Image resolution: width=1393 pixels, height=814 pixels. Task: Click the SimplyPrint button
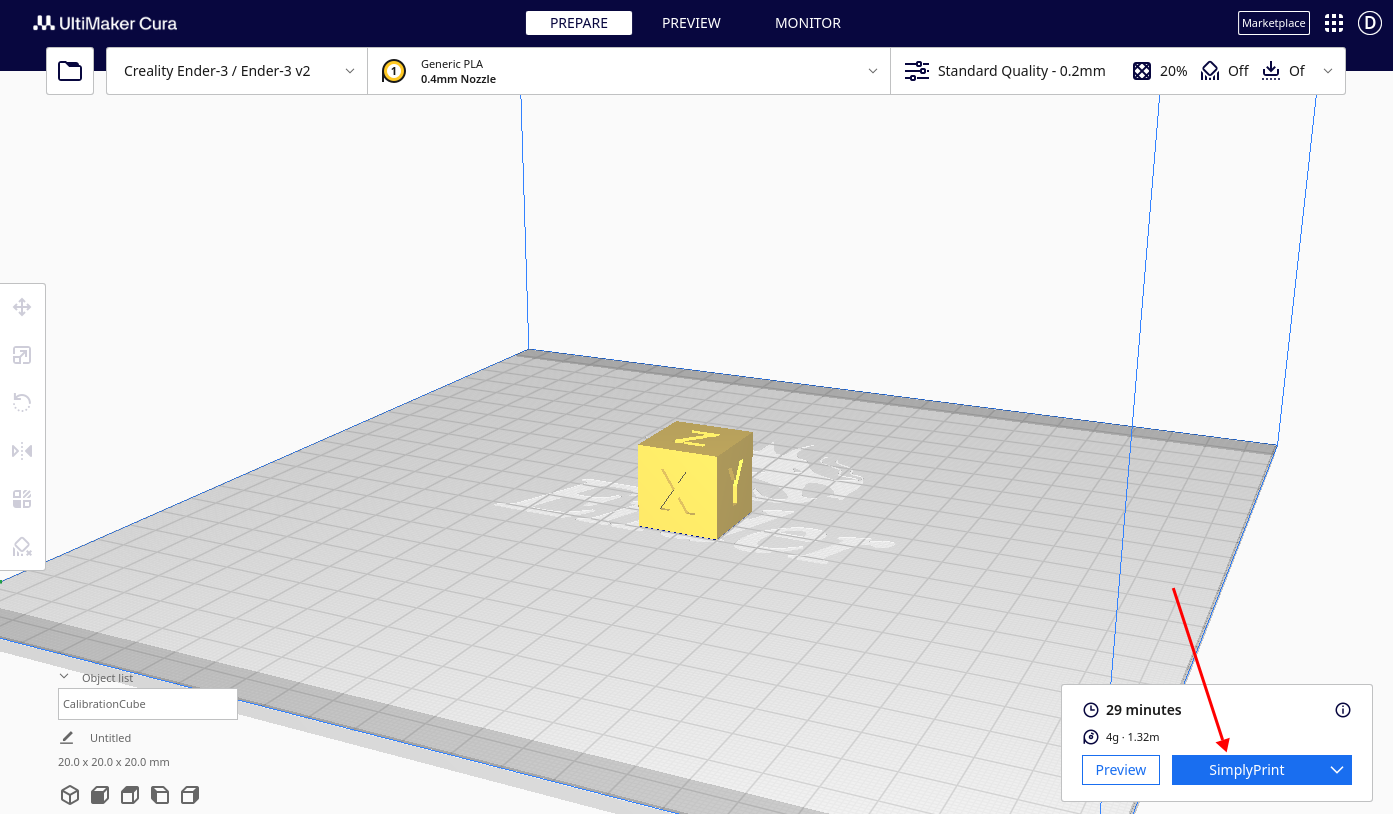coord(1247,770)
